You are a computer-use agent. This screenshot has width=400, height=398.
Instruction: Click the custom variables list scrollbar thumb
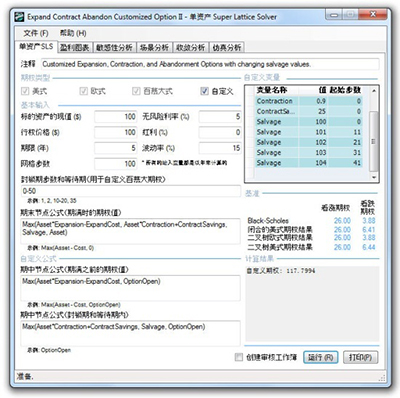tap(374, 141)
